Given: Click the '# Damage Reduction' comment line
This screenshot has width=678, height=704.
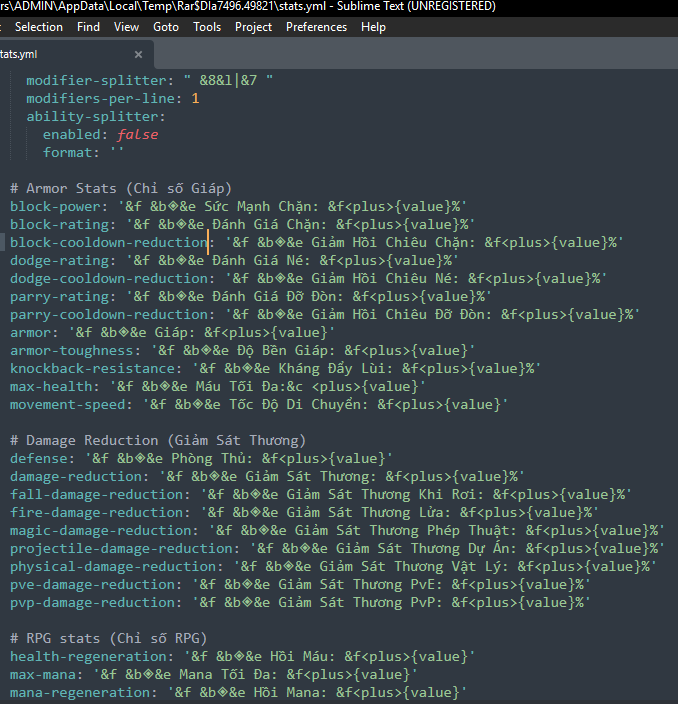Looking at the screenshot, I should [x=157, y=441].
